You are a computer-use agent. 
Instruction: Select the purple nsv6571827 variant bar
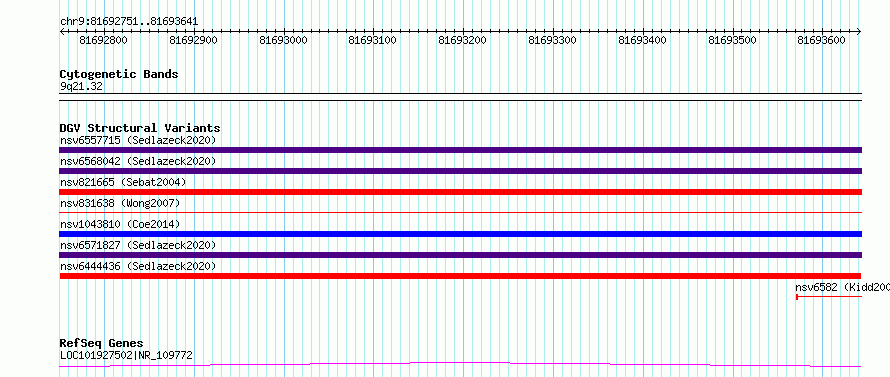[x=460, y=255]
